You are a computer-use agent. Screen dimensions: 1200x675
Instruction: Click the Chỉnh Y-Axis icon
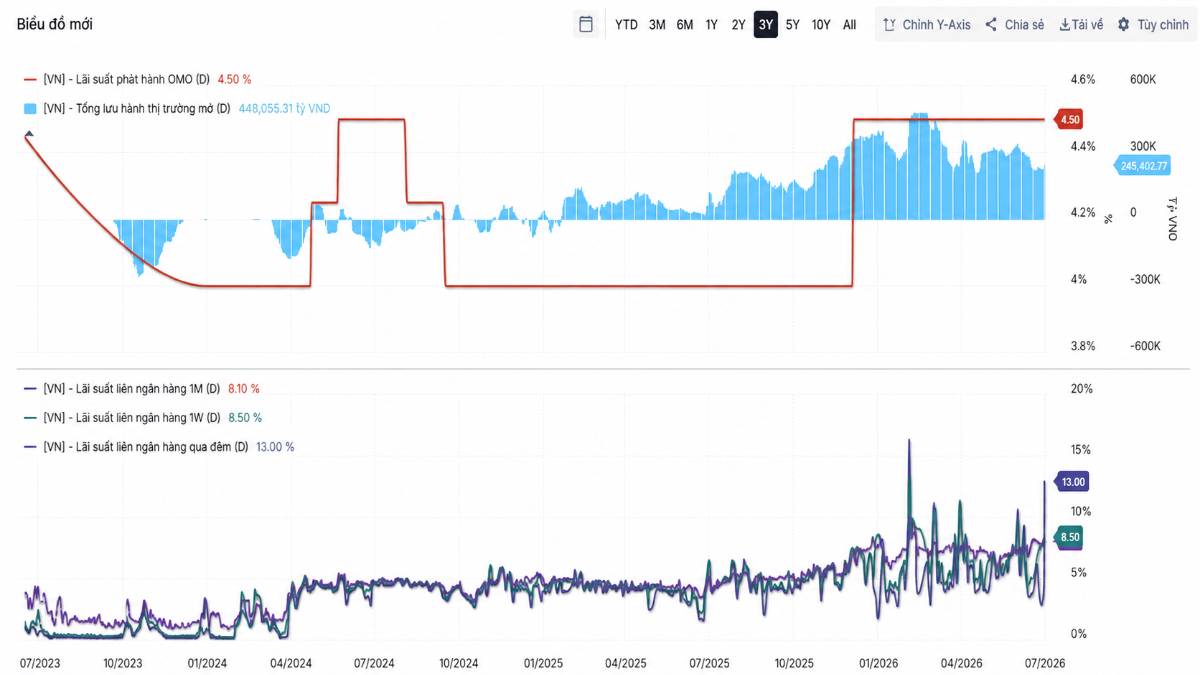889,25
